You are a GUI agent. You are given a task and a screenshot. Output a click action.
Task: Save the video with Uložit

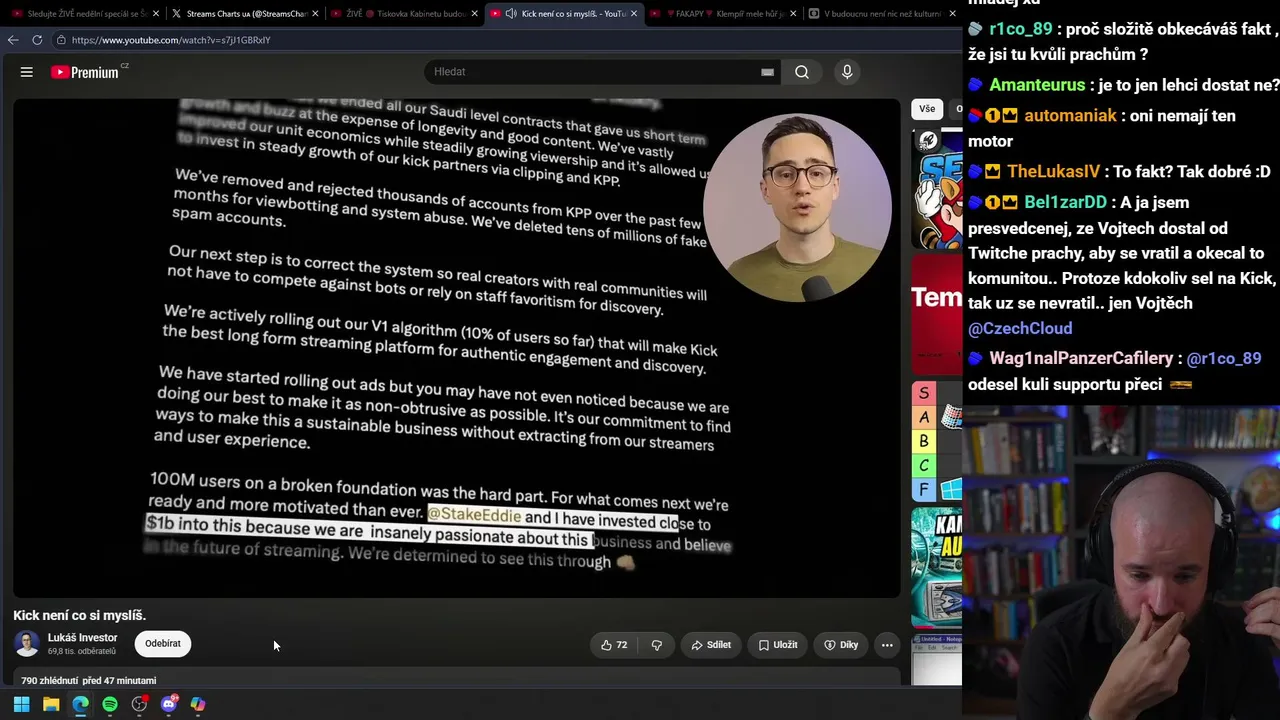pyautogui.click(x=778, y=645)
